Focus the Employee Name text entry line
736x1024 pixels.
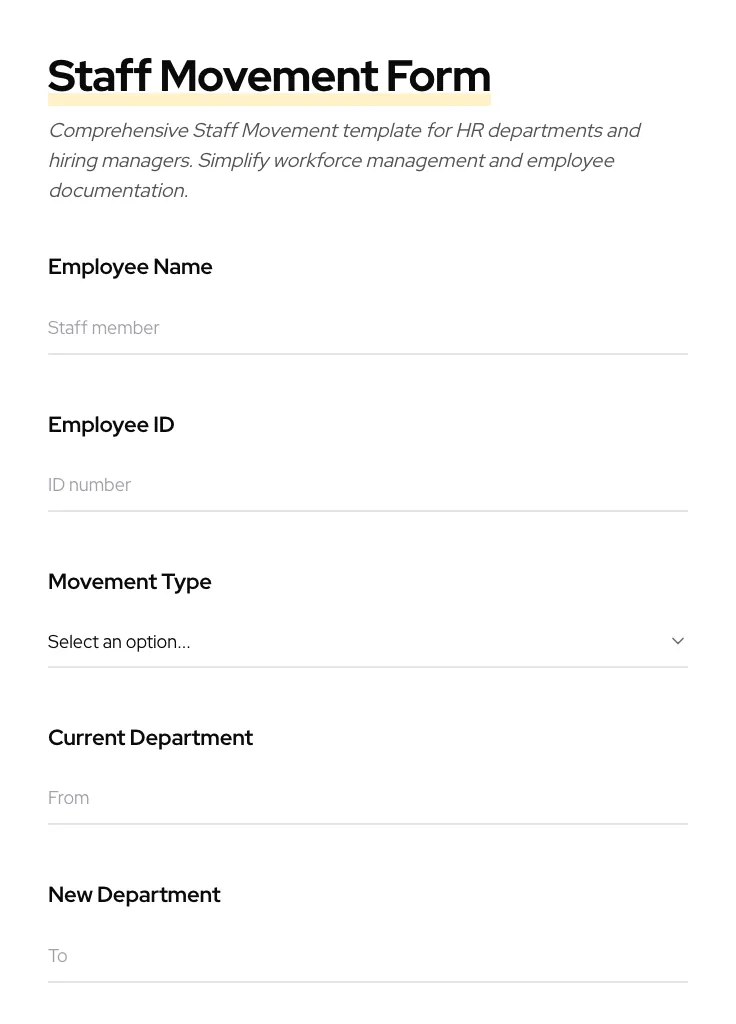[368, 350]
